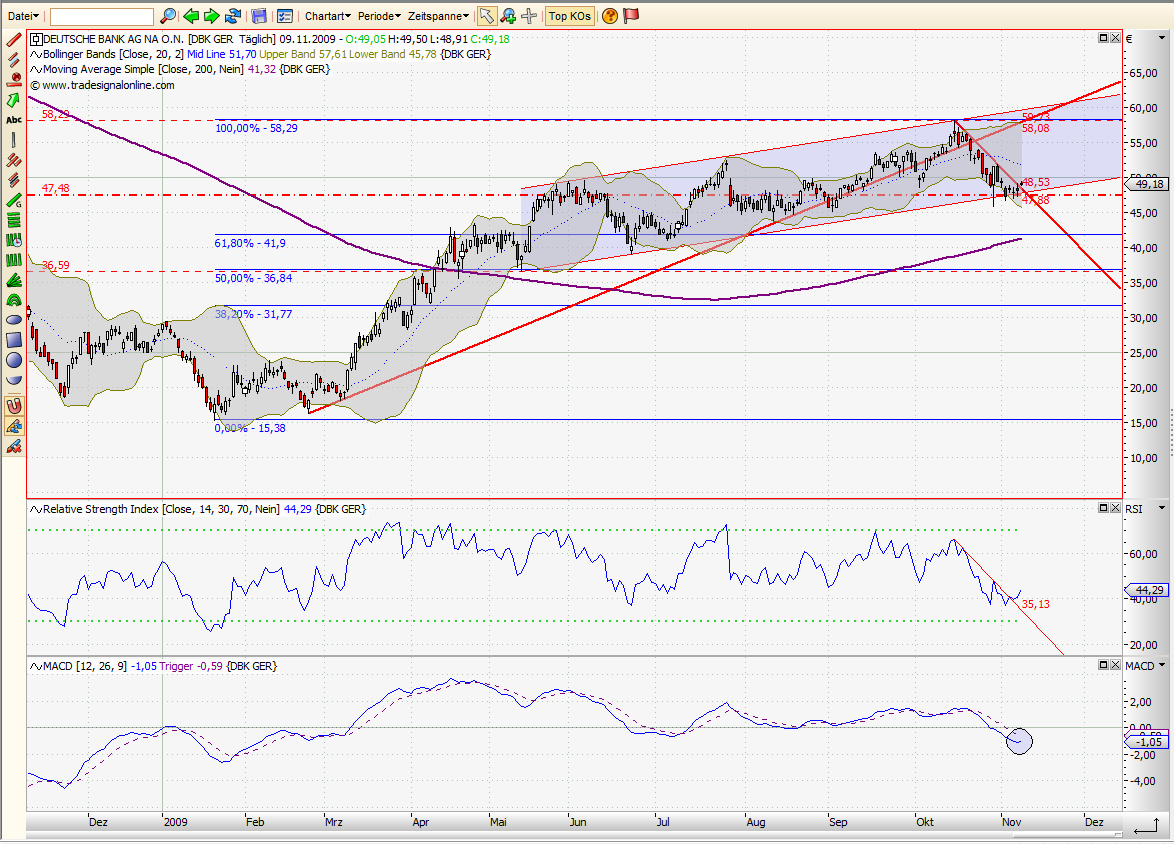Select the ellipse drawing tool
This screenshot has height=844, width=1174.
14,319
